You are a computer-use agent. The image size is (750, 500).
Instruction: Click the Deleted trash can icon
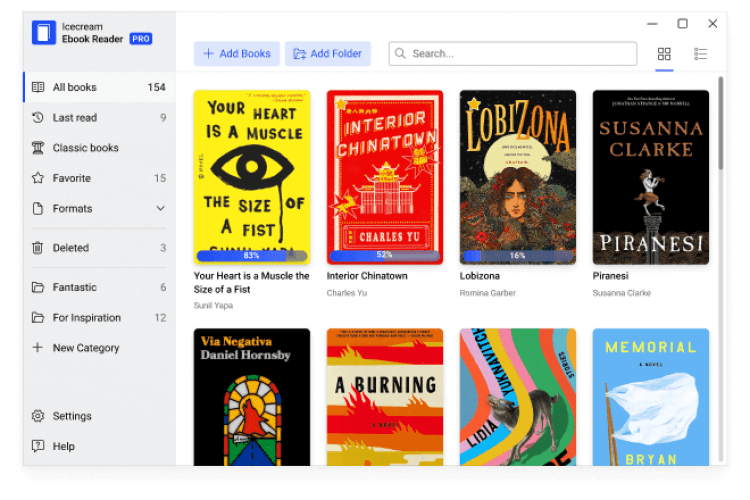(38, 248)
